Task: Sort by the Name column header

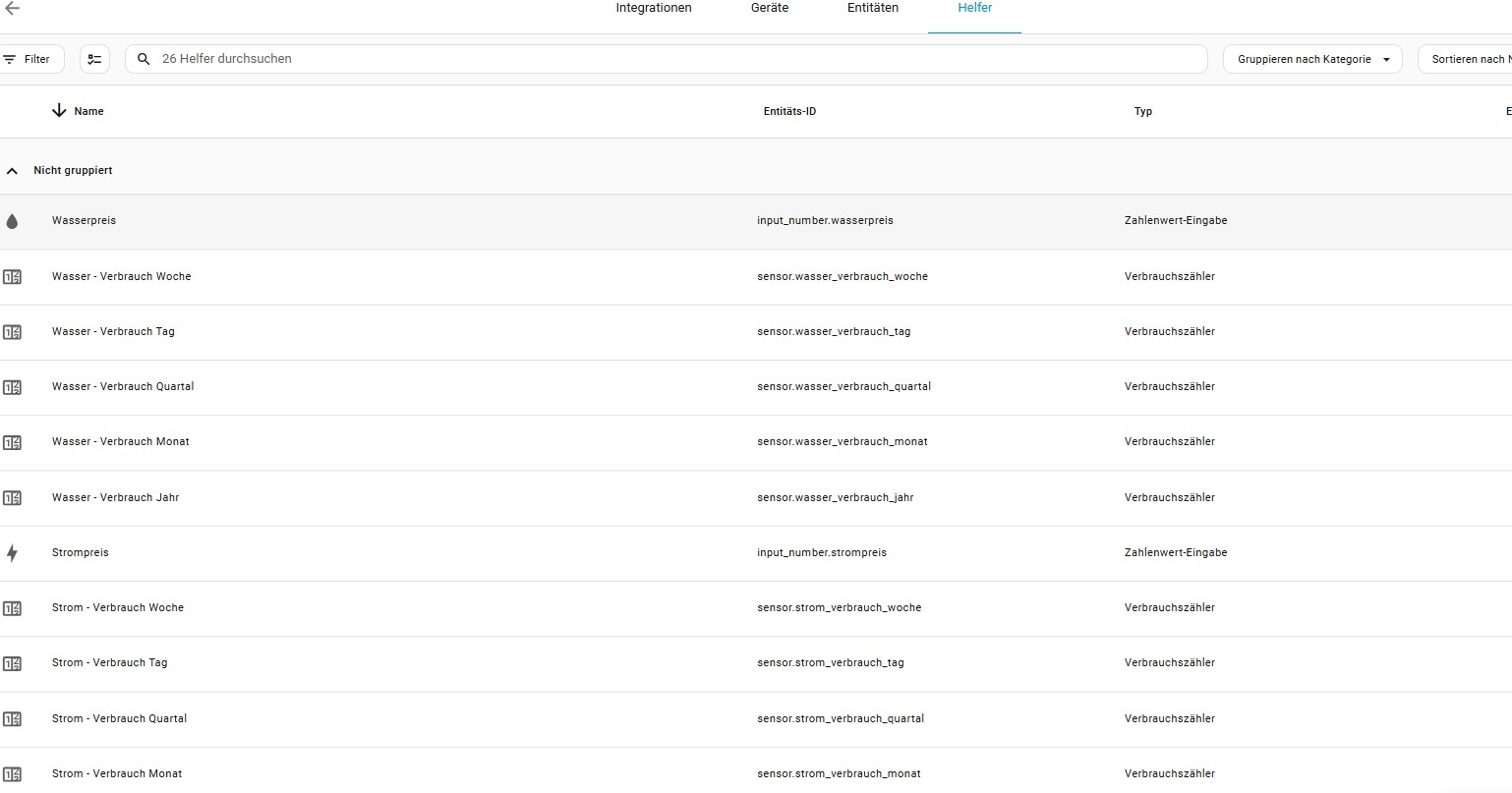Action: coord(88,111)
